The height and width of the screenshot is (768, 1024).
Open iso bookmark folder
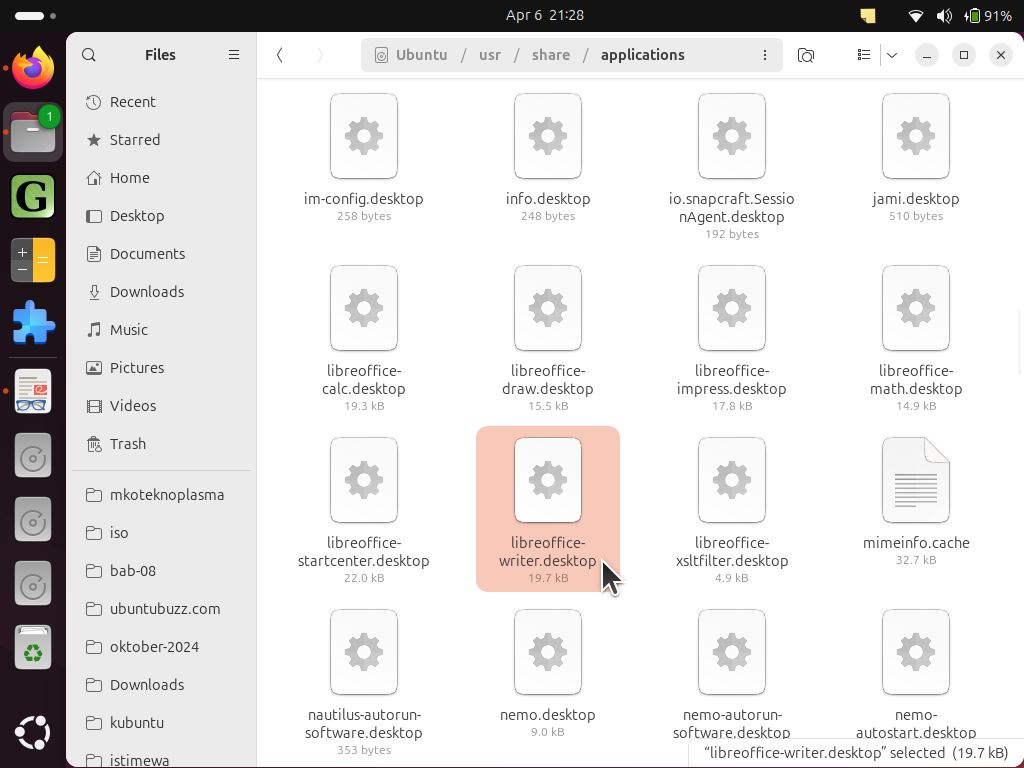point(161,533)
